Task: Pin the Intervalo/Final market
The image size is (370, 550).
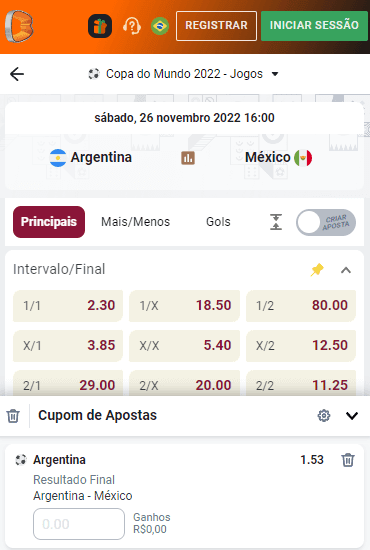Action: coord(317,270)
